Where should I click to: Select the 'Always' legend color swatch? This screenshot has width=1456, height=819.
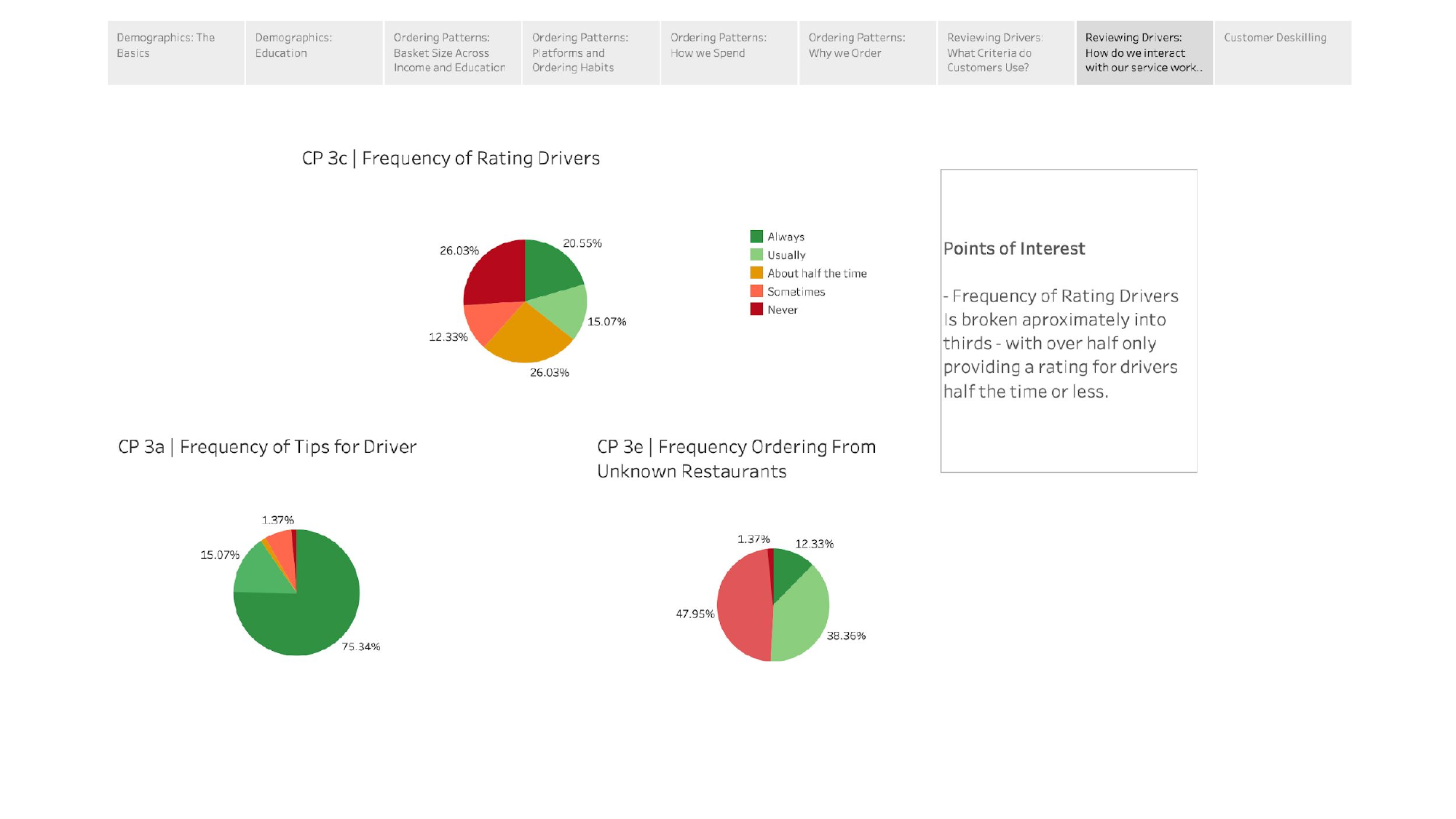coord(755,236)
